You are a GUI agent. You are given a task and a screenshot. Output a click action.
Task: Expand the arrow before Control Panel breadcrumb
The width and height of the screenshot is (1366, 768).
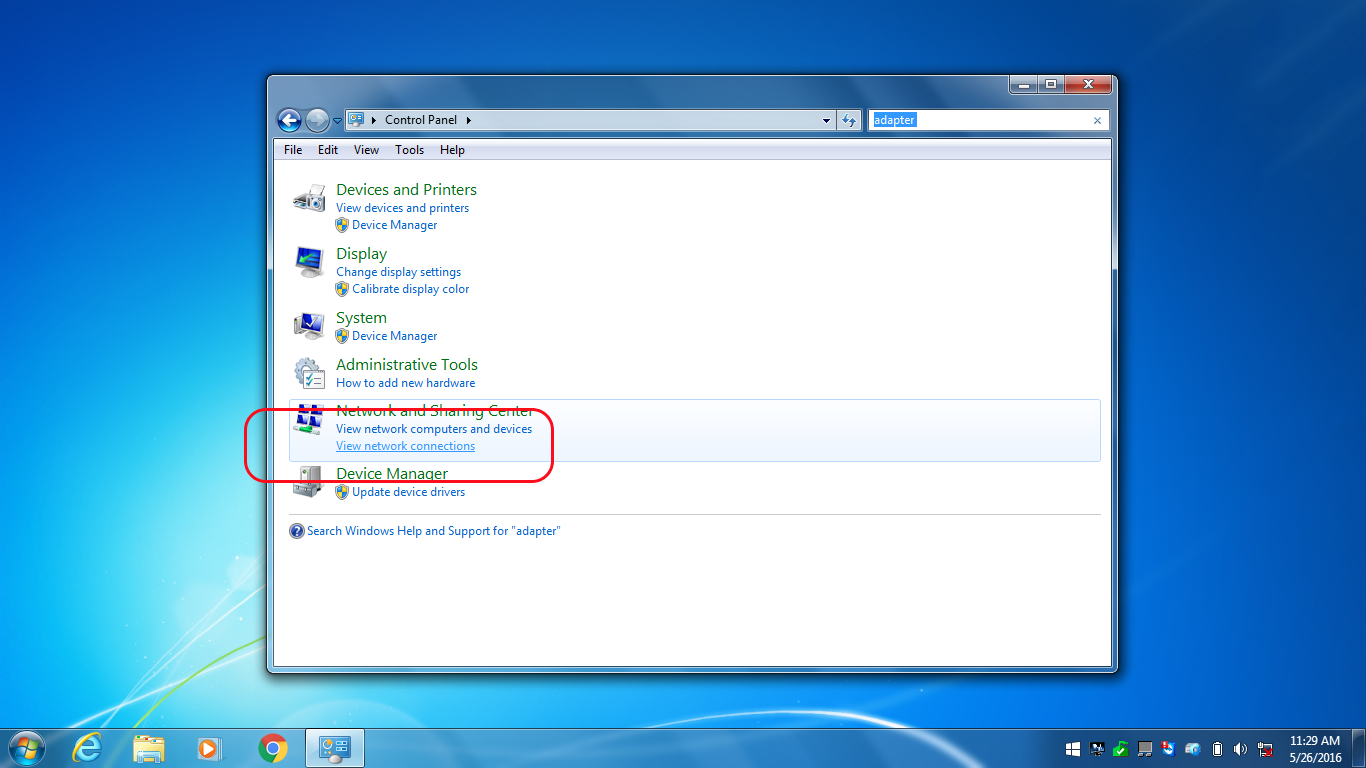tap(374, 120)
